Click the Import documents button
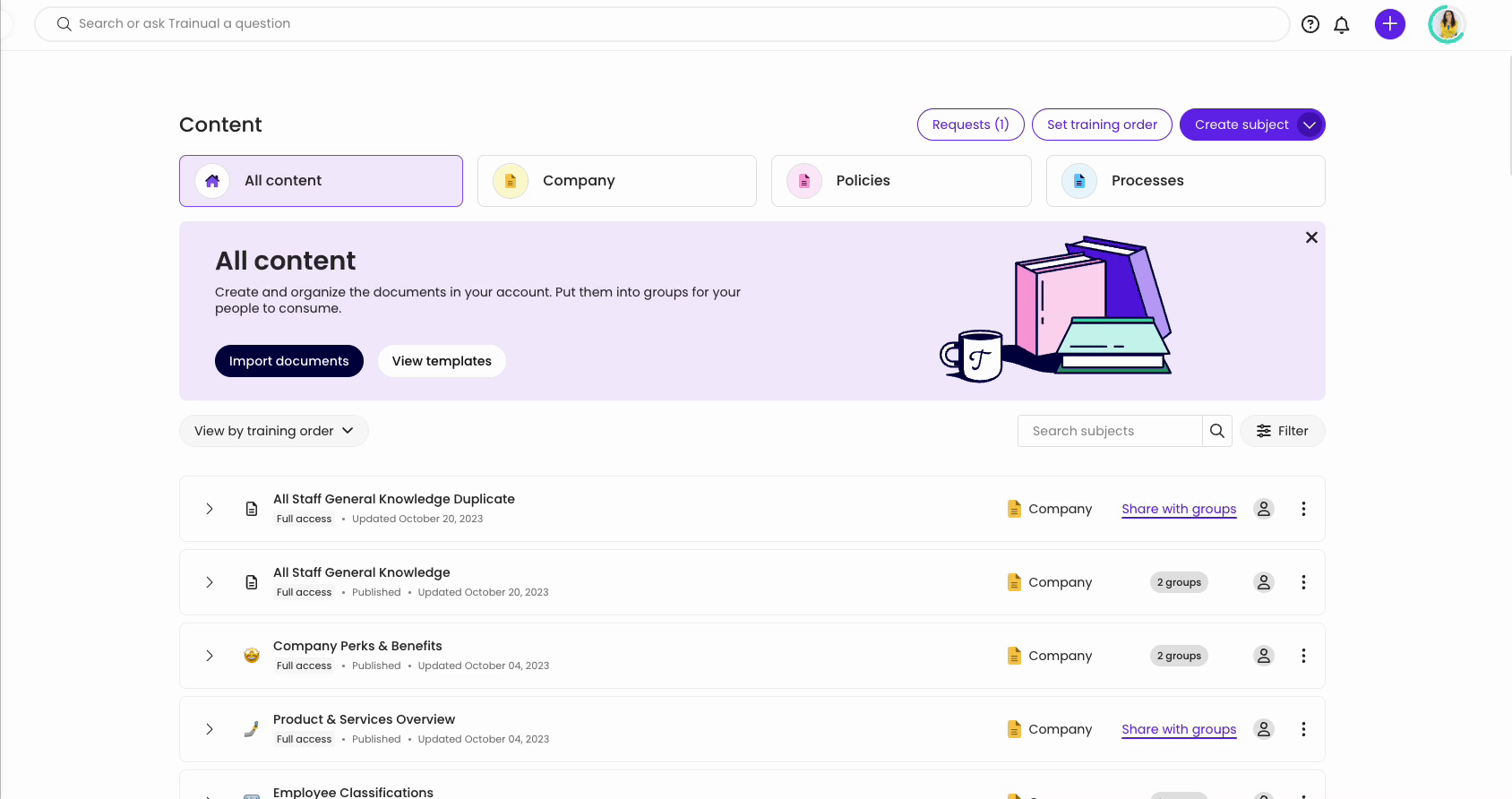The image size is (1512, 799). coord(288,361)
